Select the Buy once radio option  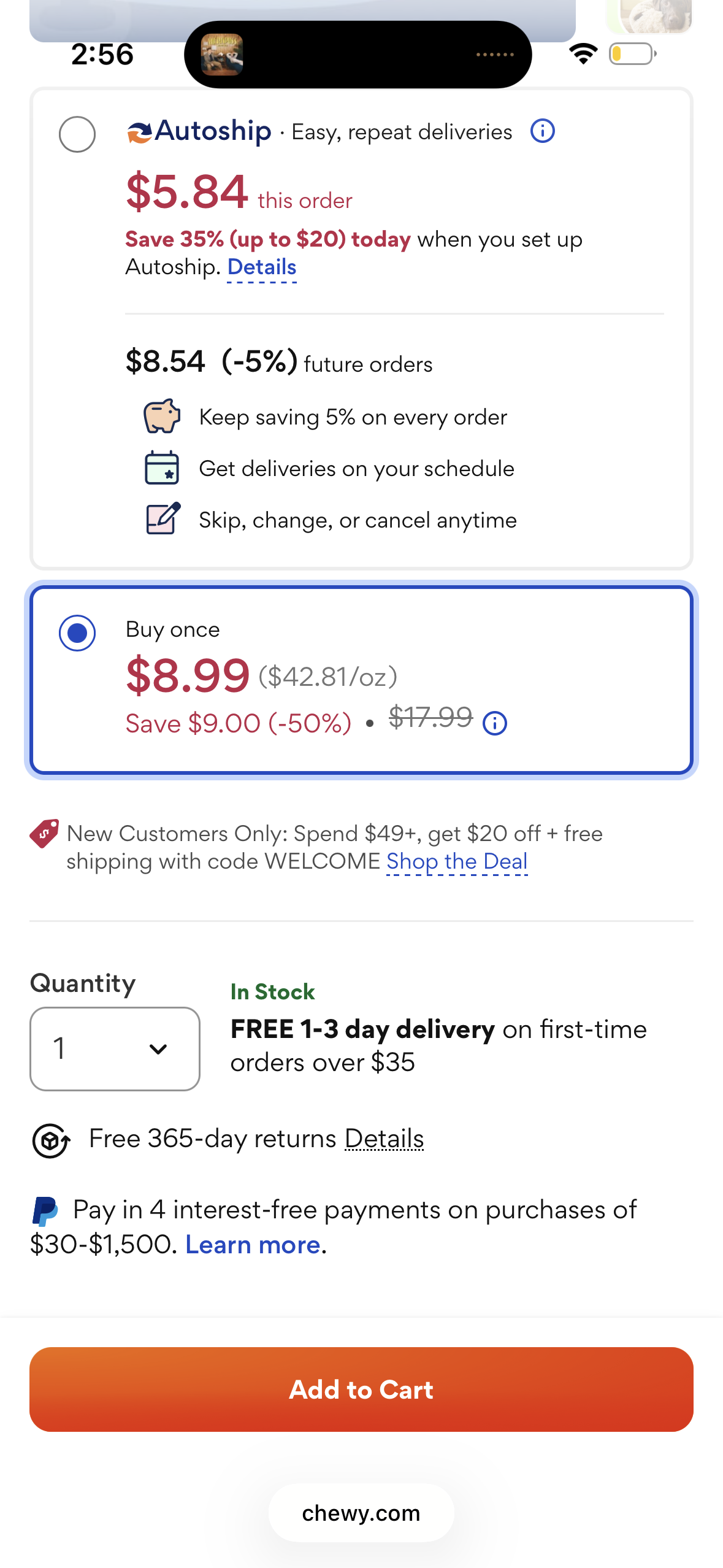click(77, 632)
